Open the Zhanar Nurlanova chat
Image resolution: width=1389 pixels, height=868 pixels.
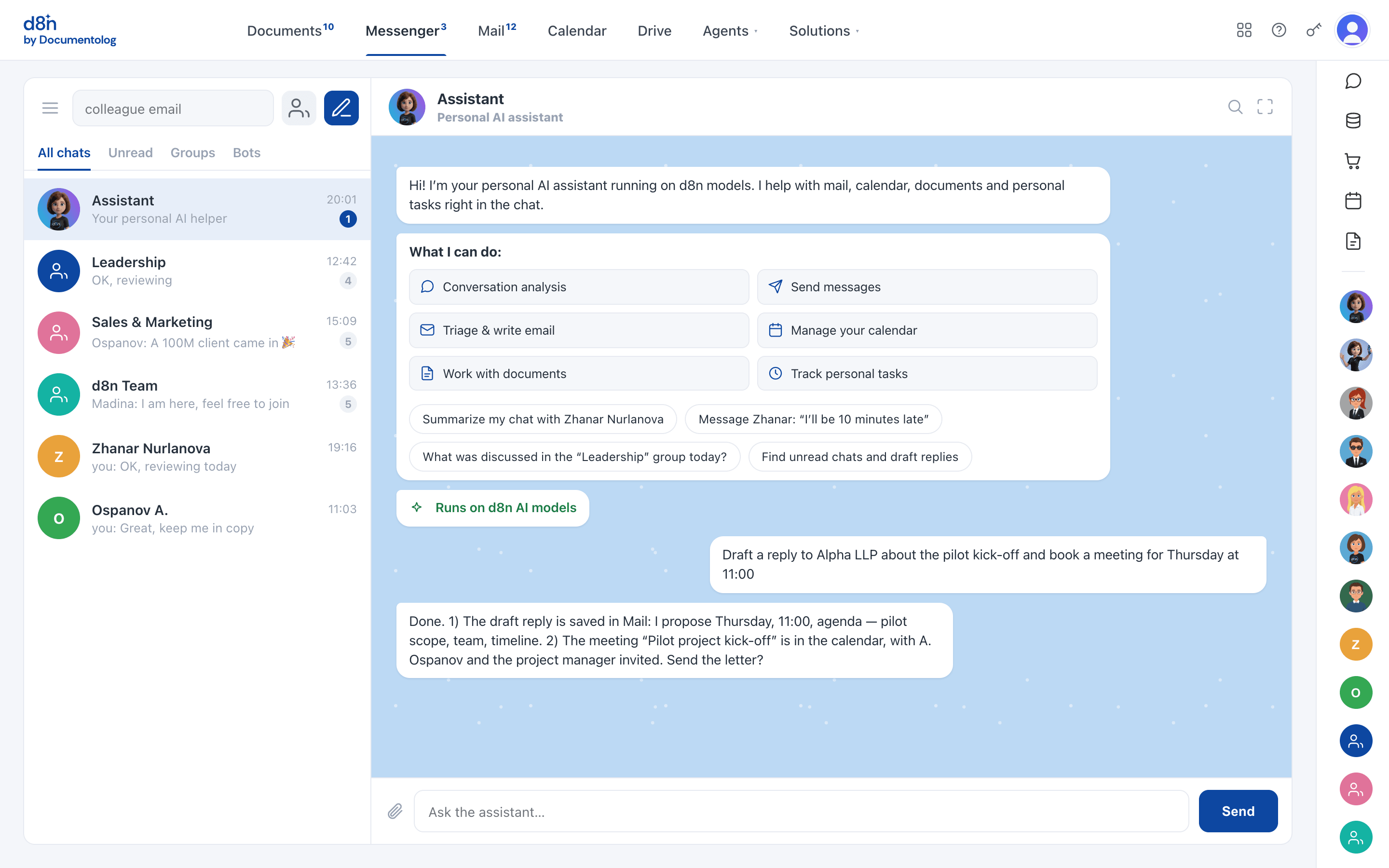197,456
